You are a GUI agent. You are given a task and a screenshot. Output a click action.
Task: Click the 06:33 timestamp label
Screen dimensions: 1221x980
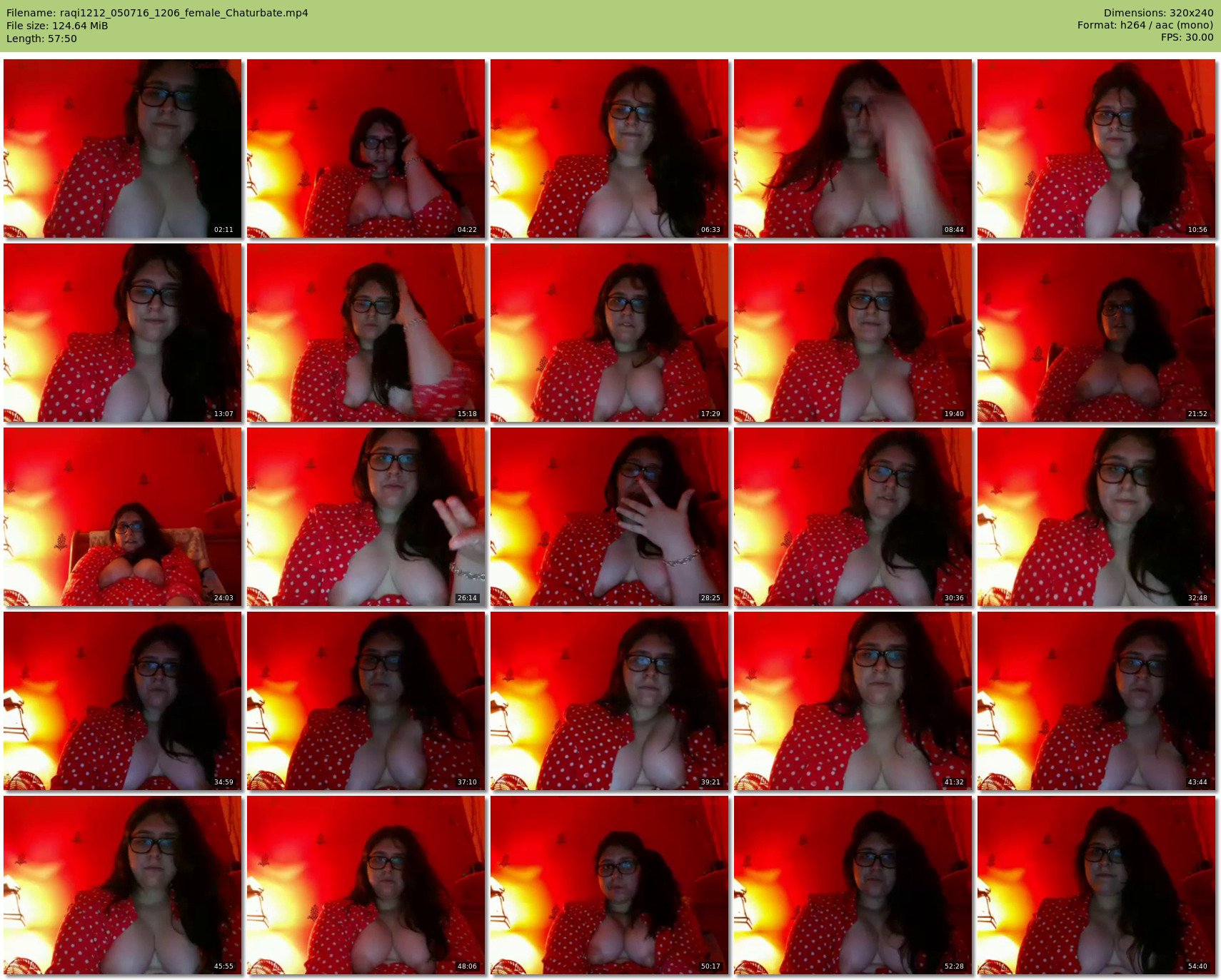[710, 230]
